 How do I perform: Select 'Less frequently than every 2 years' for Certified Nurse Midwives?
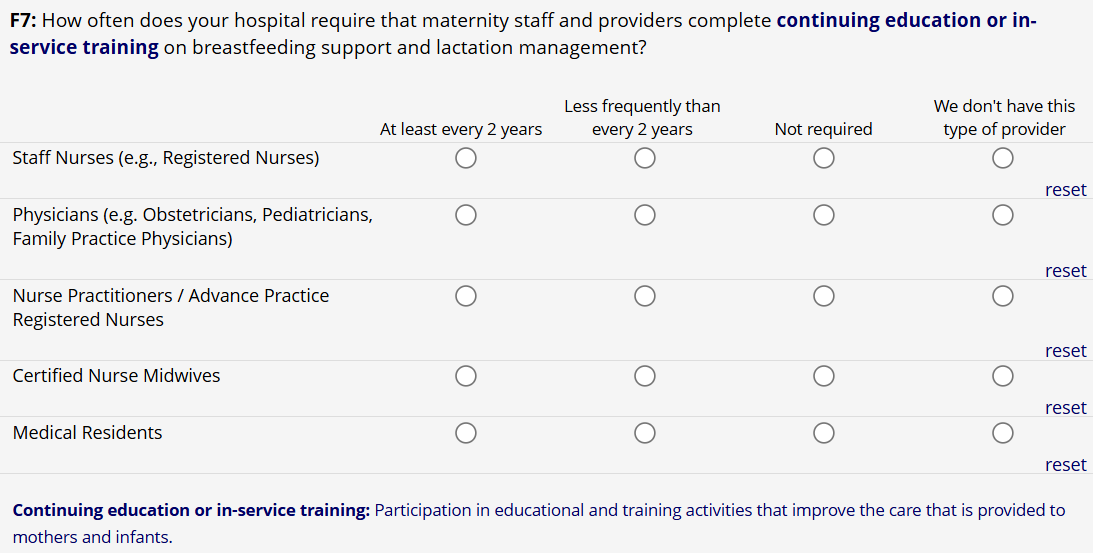(x=644, y=376)
